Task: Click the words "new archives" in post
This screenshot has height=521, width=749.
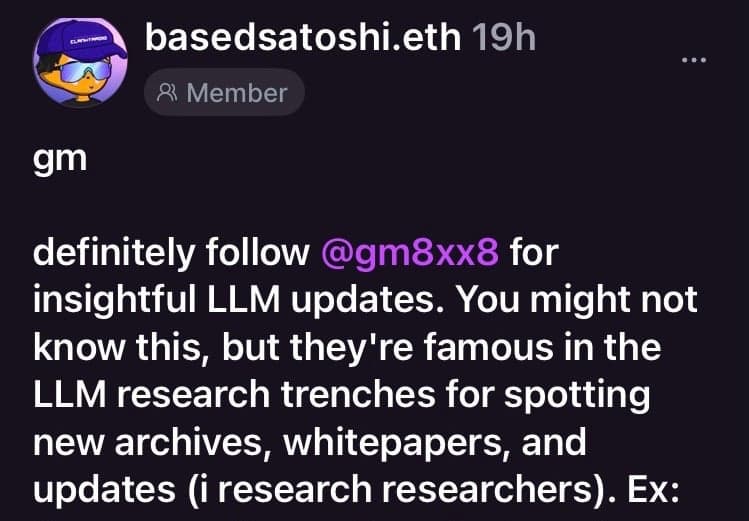Action: 147,439
